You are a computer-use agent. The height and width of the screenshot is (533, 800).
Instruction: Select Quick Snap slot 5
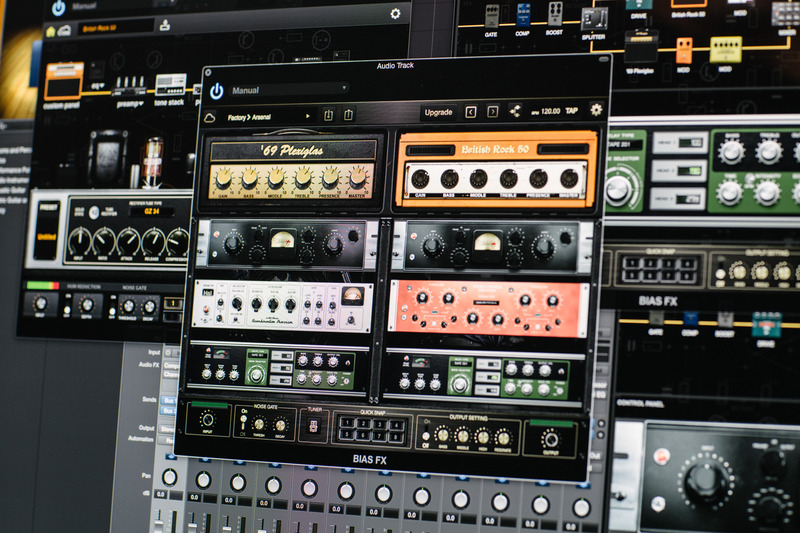click(x=347, y=435)
